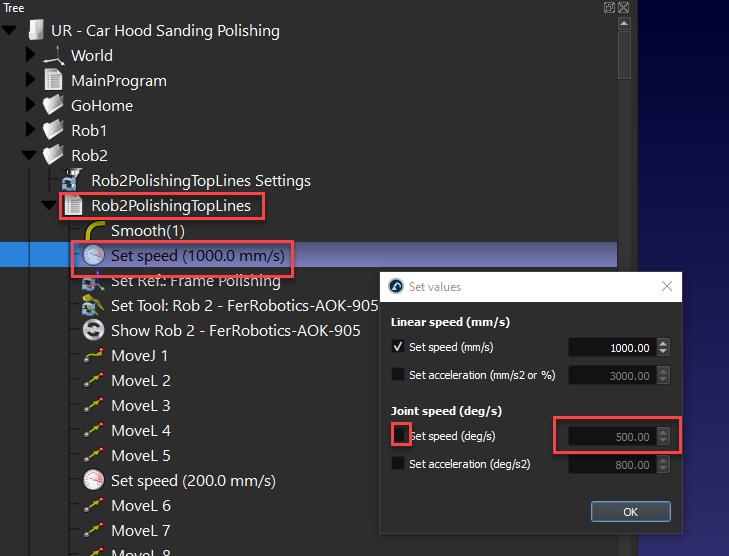The image size is (729, 556).
Task: Select the Set speed (200.0 mm/s) instruction
Action: tap(193, 481)
